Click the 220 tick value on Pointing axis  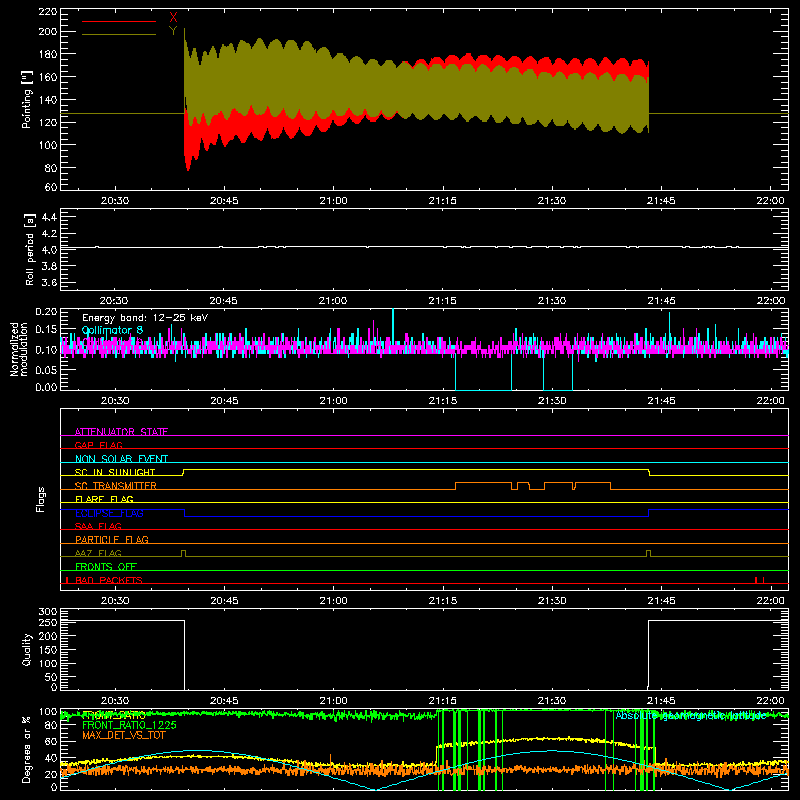(x=47, y=12)
